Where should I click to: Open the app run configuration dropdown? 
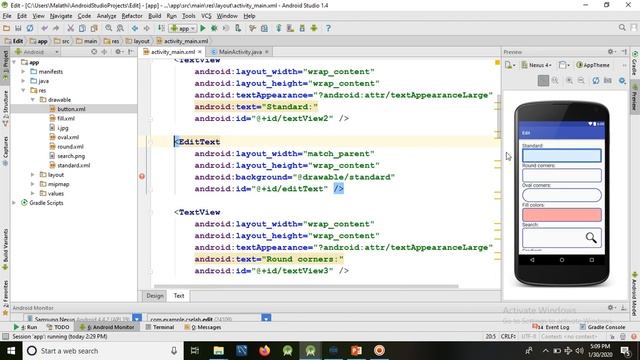coord(183,28)
